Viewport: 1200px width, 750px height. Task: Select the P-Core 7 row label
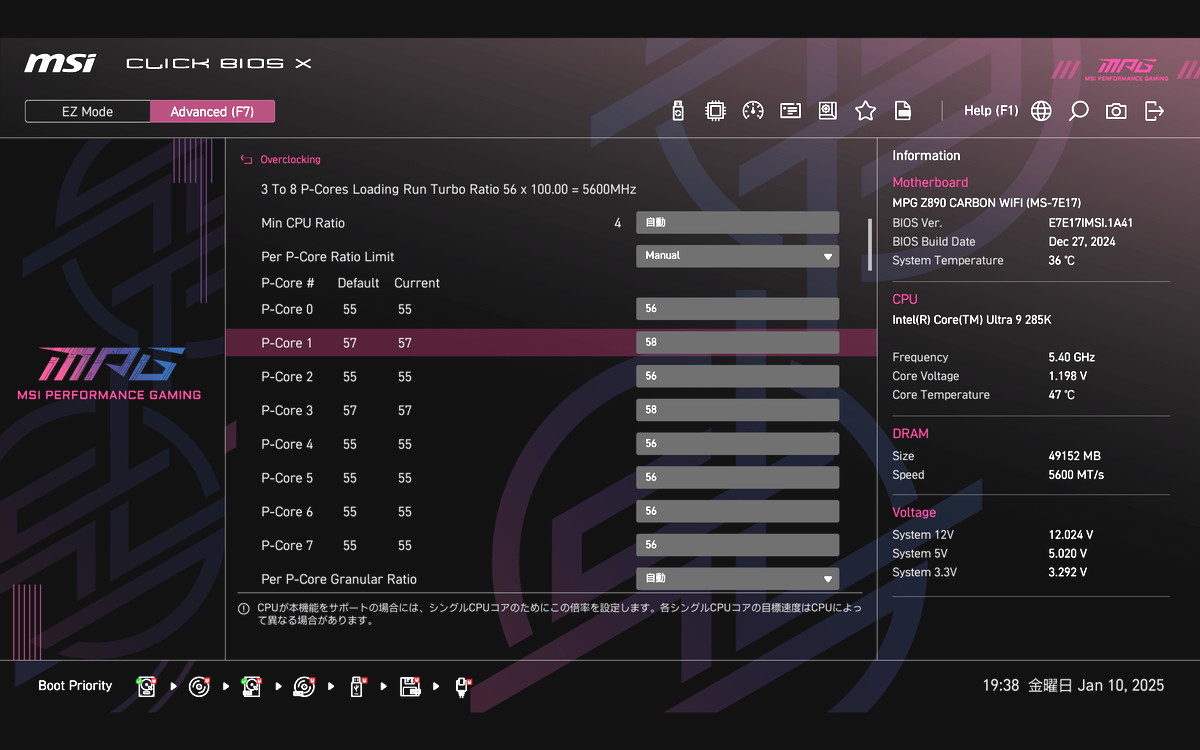pos(287,546)
